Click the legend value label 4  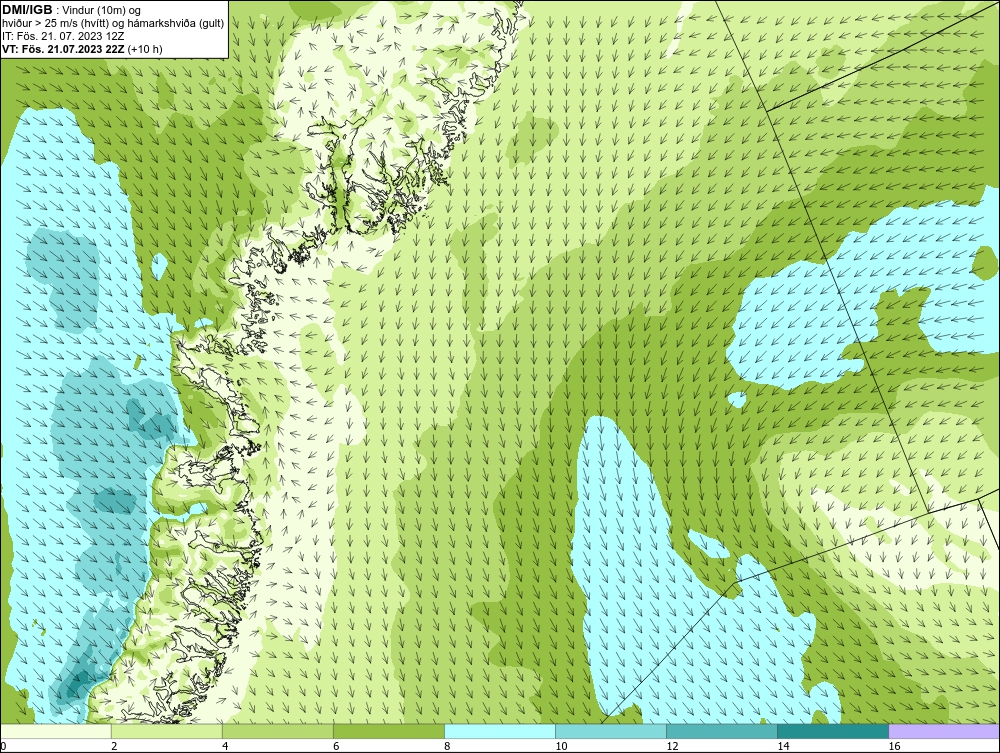(225, 746)
